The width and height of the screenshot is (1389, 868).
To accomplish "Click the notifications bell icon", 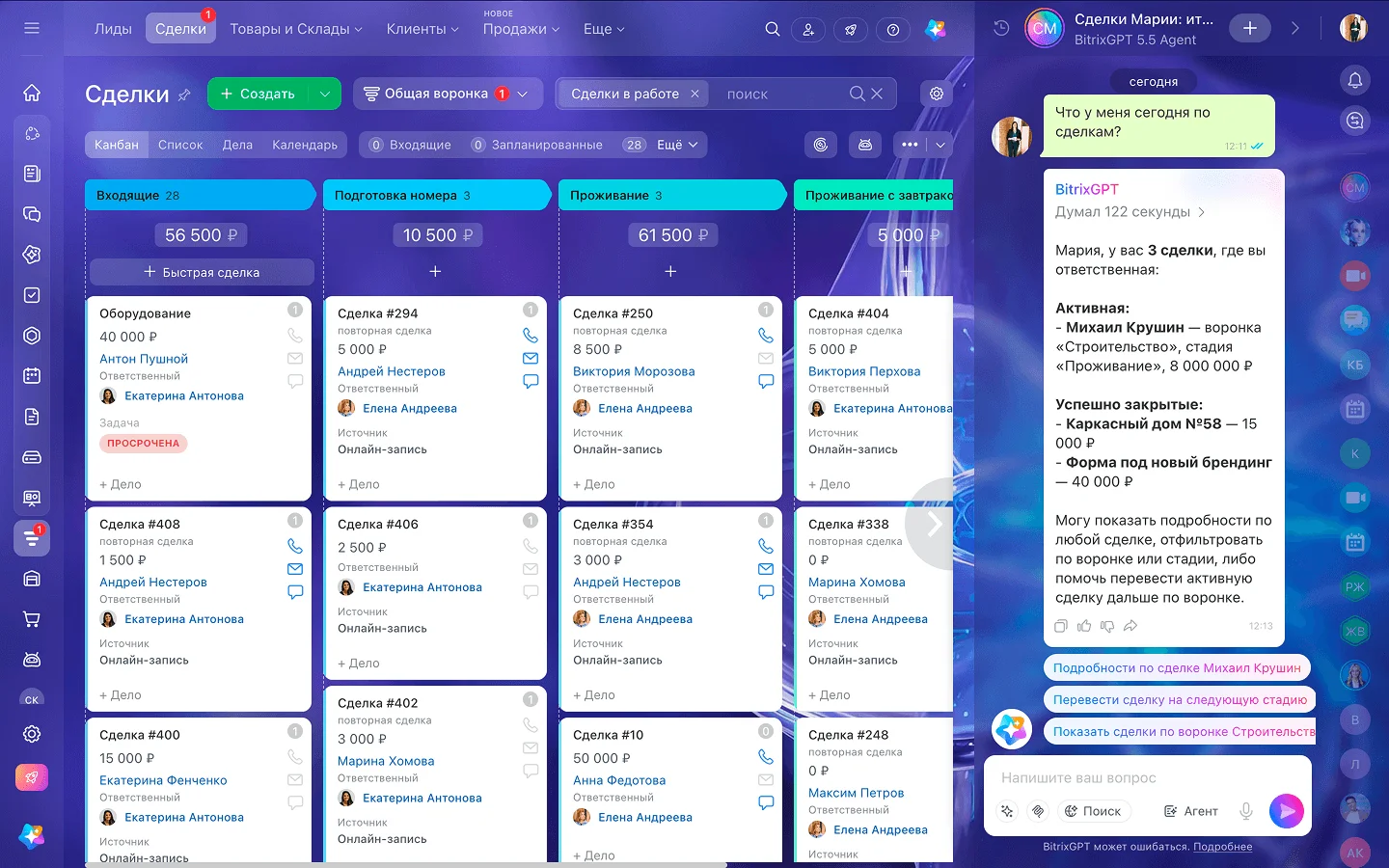I will pos(1355,80).
